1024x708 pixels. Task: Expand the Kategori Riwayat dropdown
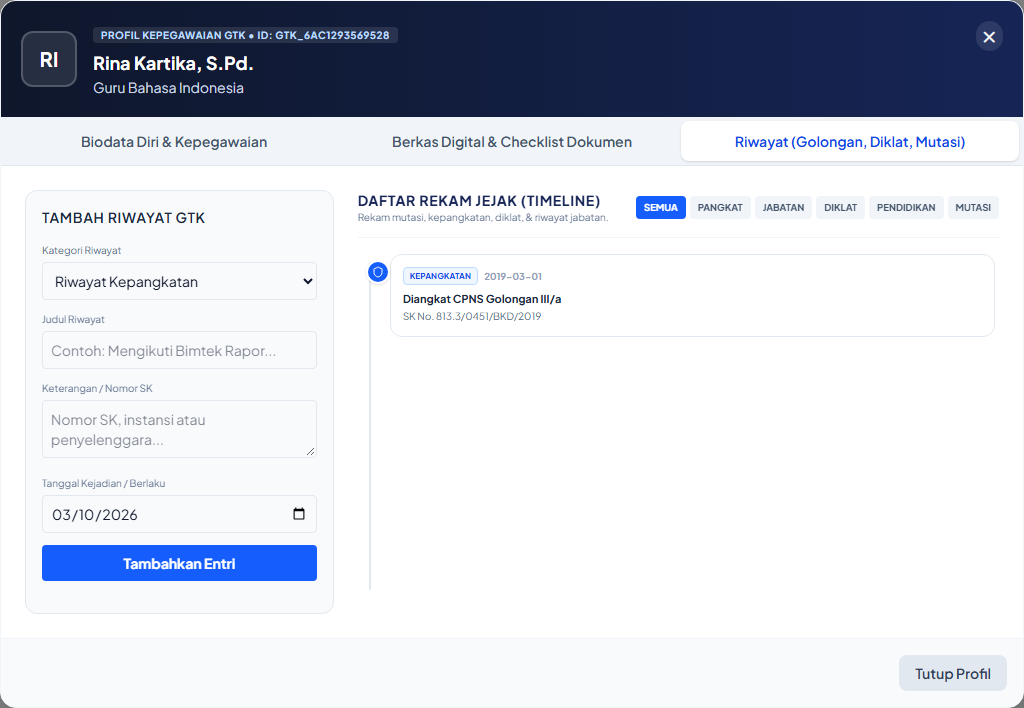click(x=180, y=282)
